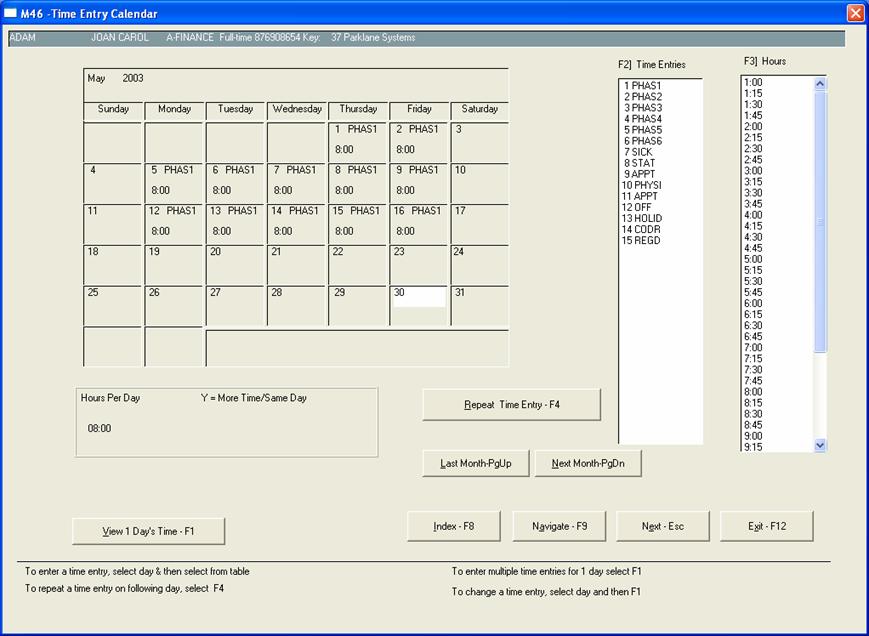
Task: Select 15 REGD time entry
Action: (641, 240)
